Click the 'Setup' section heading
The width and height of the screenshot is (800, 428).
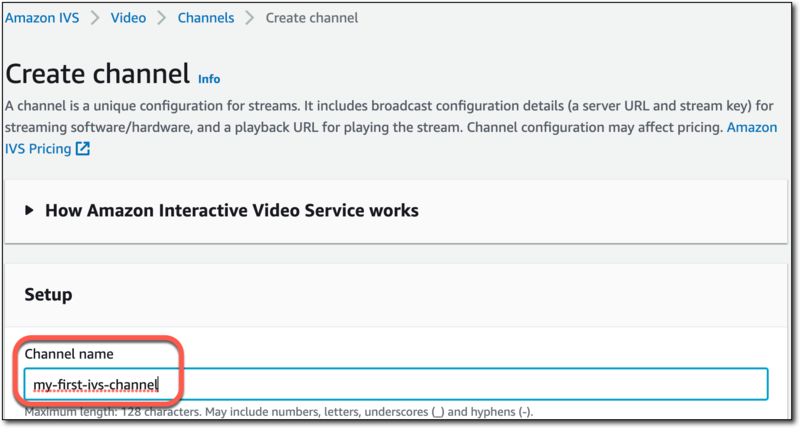point(48,294)
